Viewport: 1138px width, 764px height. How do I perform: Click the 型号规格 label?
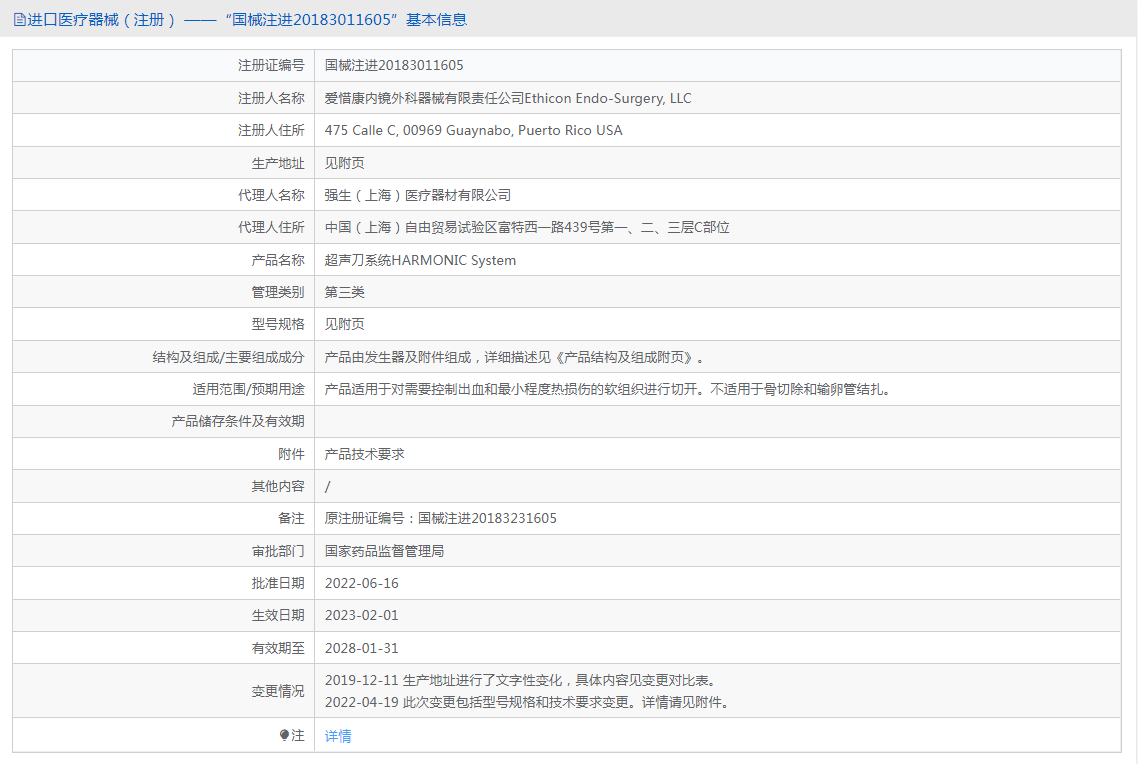tap(278, 324)
